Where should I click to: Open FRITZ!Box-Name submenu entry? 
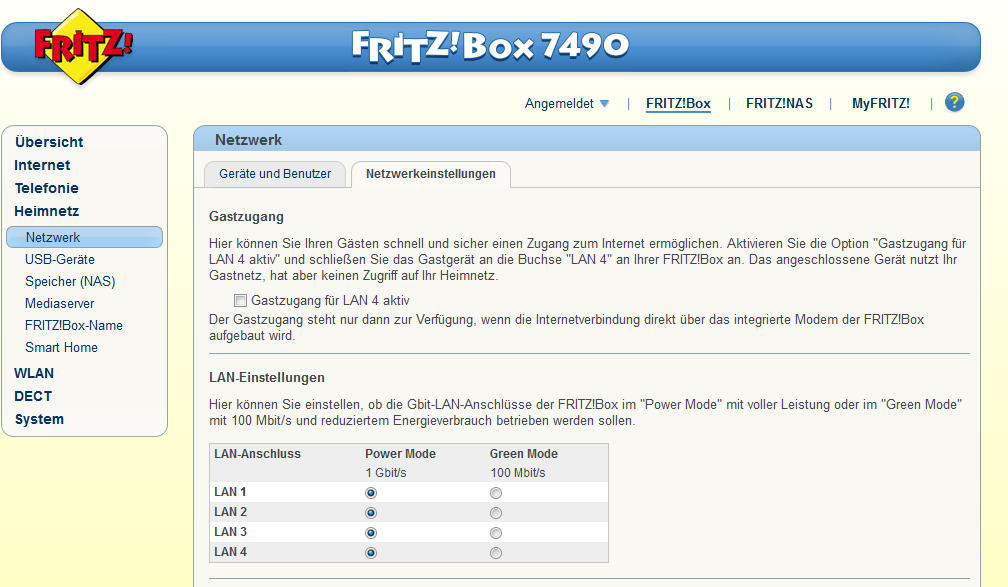74,325
